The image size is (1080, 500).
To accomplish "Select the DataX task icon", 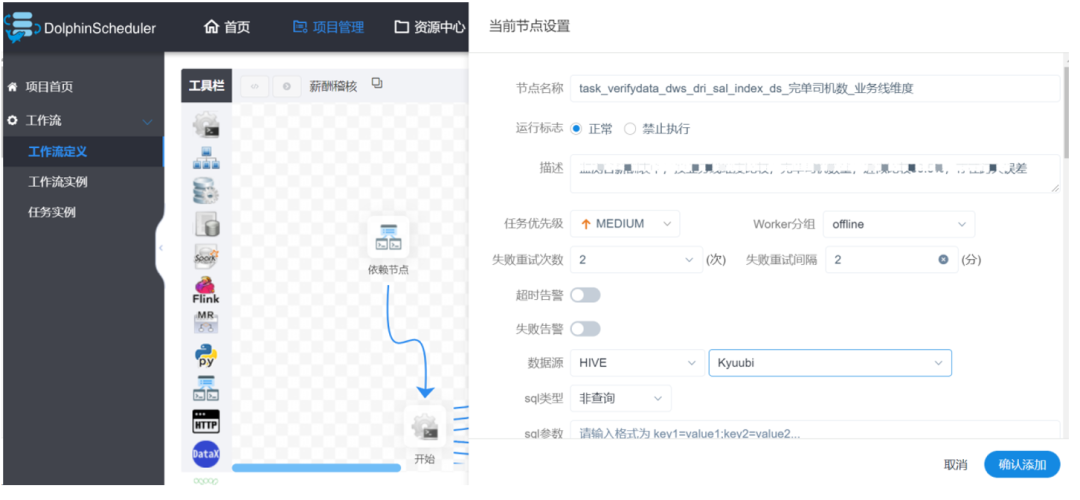I will pyautogui.click(x=206, y=454).
